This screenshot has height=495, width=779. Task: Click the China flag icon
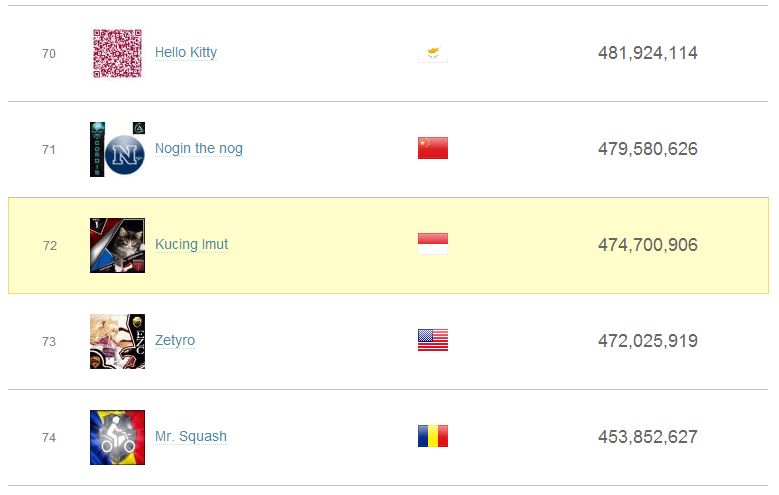[432, 149]
